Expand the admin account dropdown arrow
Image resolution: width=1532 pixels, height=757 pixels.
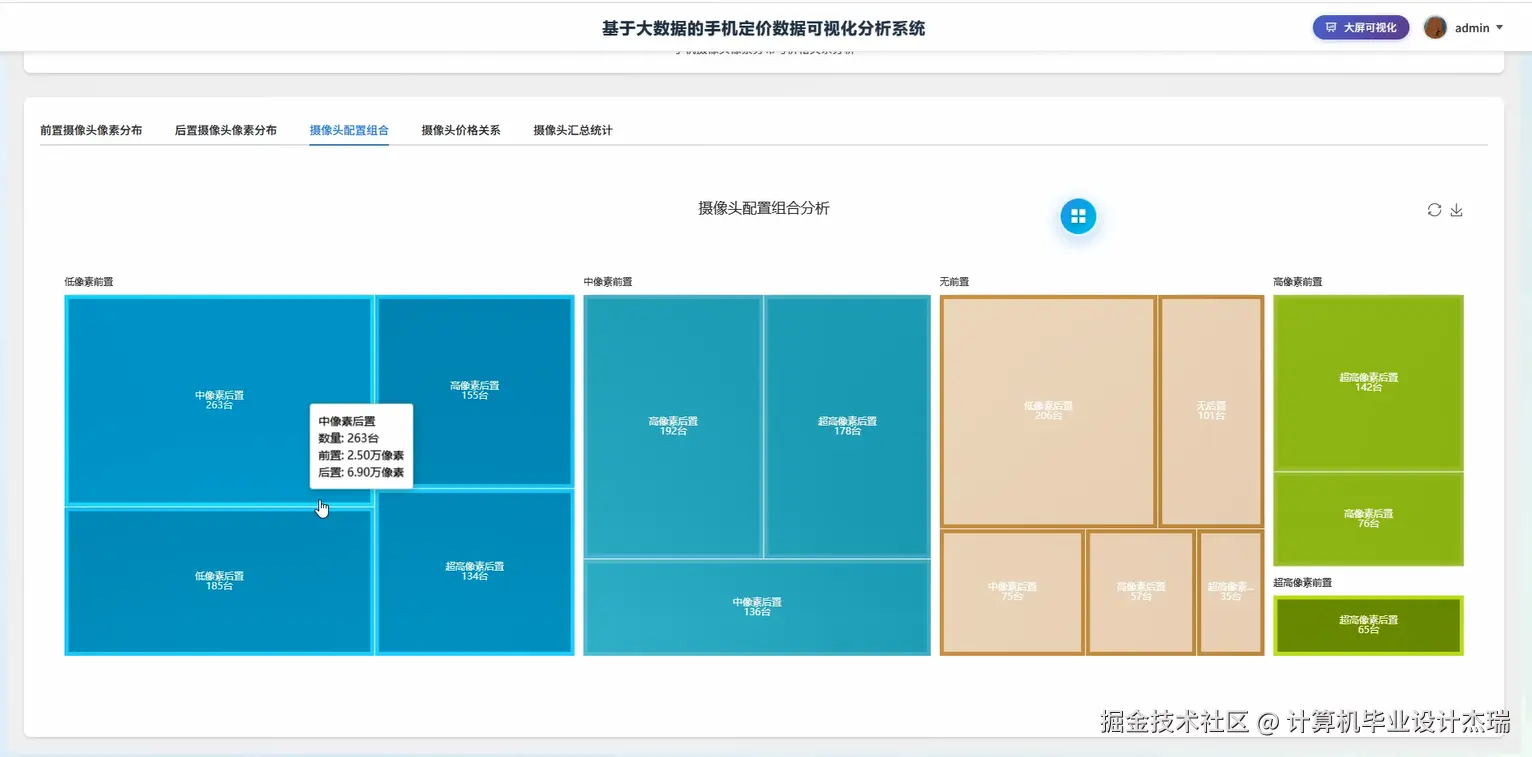(1498, 28)
